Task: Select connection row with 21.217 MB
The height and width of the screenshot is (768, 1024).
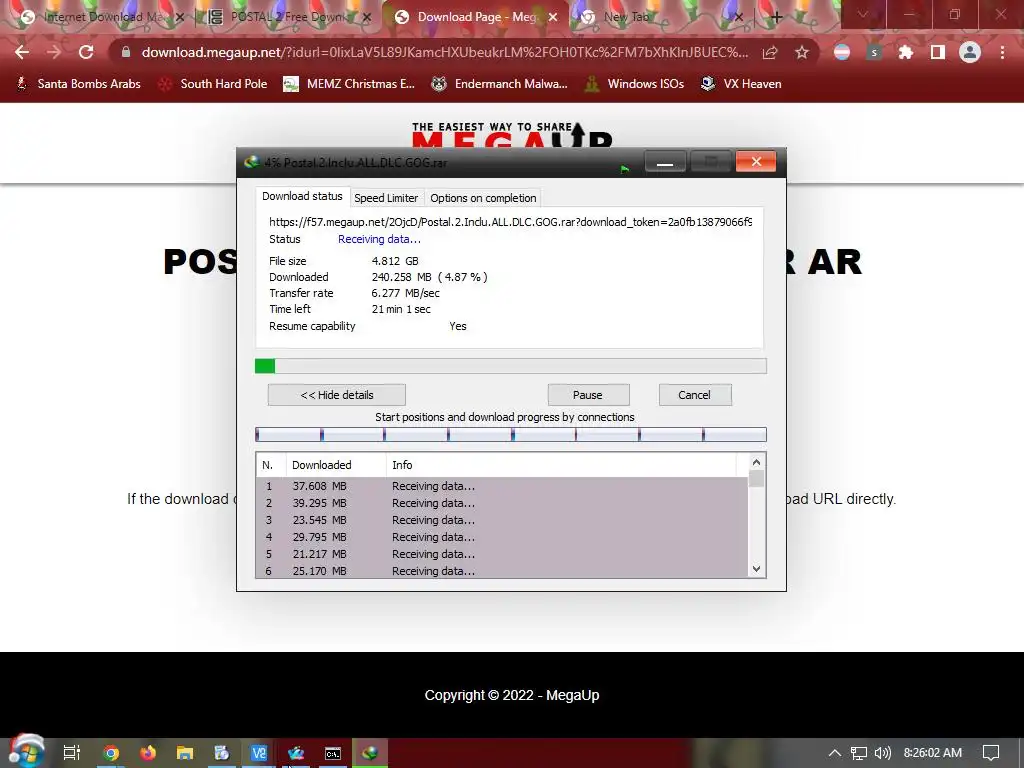Action: click(502, 554)
